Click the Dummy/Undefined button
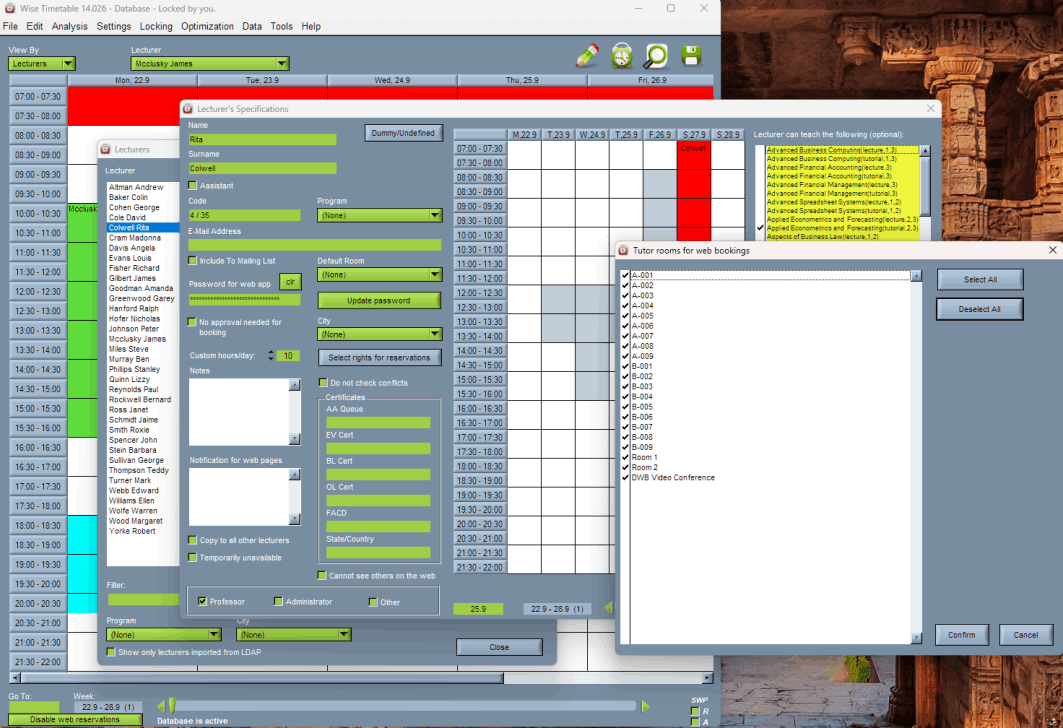The width and height of the screenshot is (1063, 728). (x=403, y=134)
